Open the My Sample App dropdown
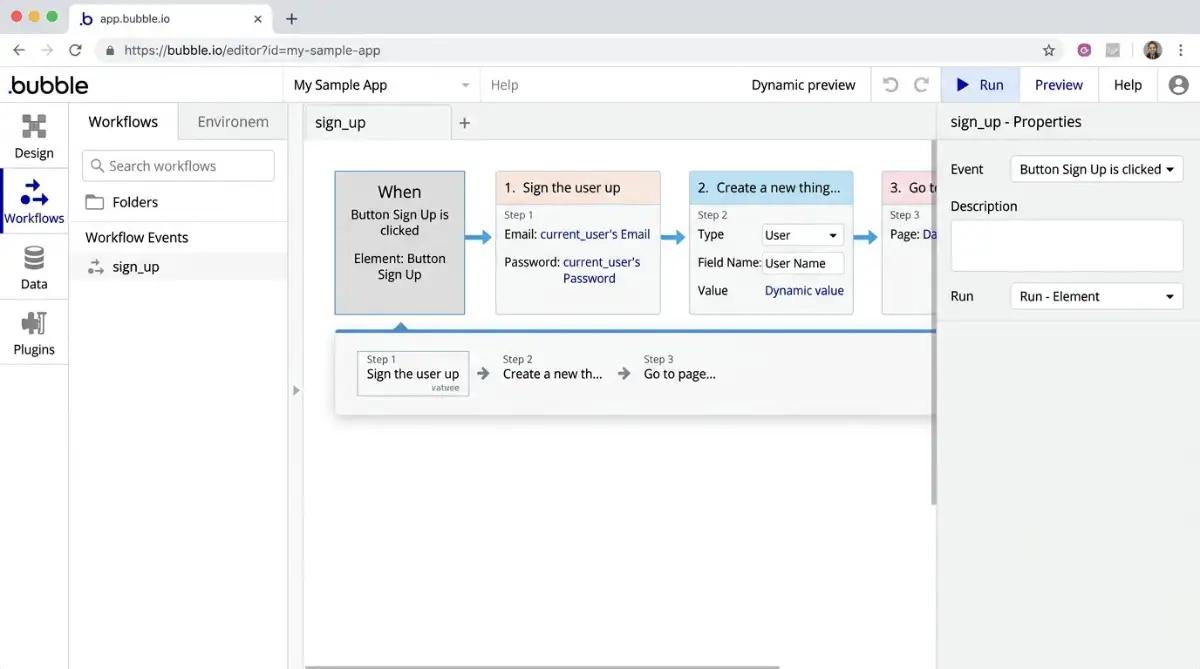This screenshot has width=1200, height=669. click(381, 85)
